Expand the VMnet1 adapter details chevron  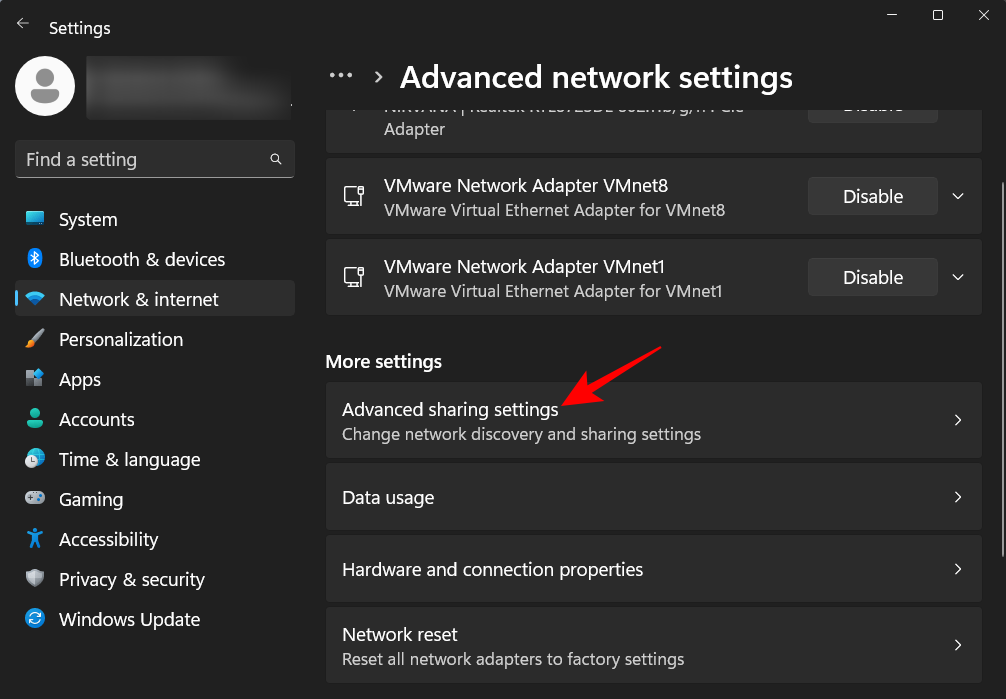click(x=957, y=277)
